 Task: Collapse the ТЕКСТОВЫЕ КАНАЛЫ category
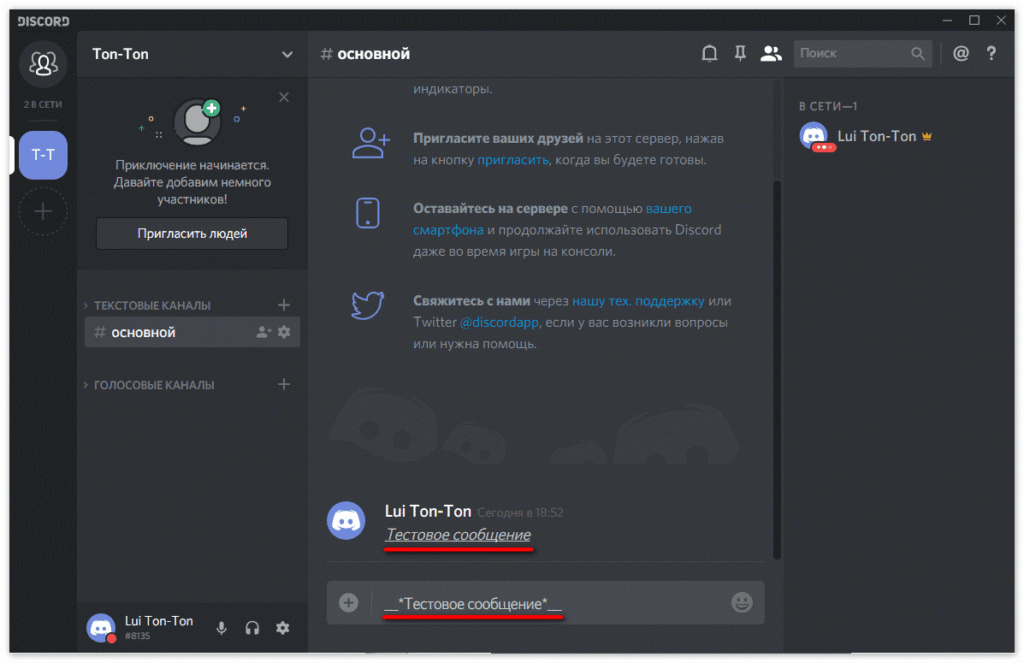click(147, 305)
